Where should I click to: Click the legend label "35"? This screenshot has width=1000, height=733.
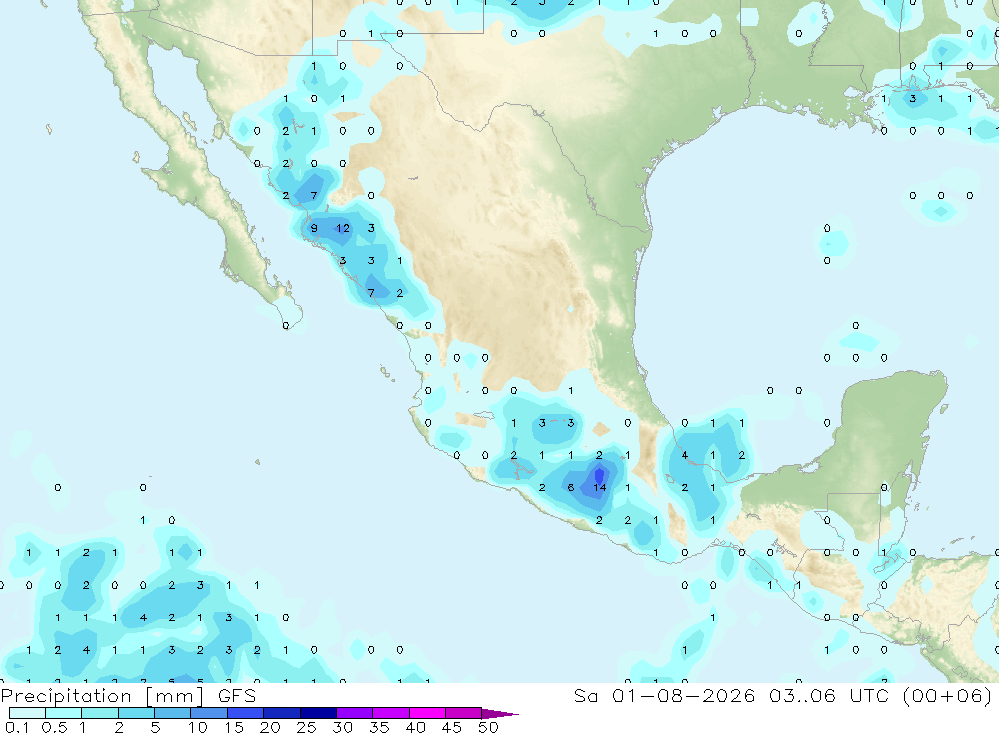(379, 727)
